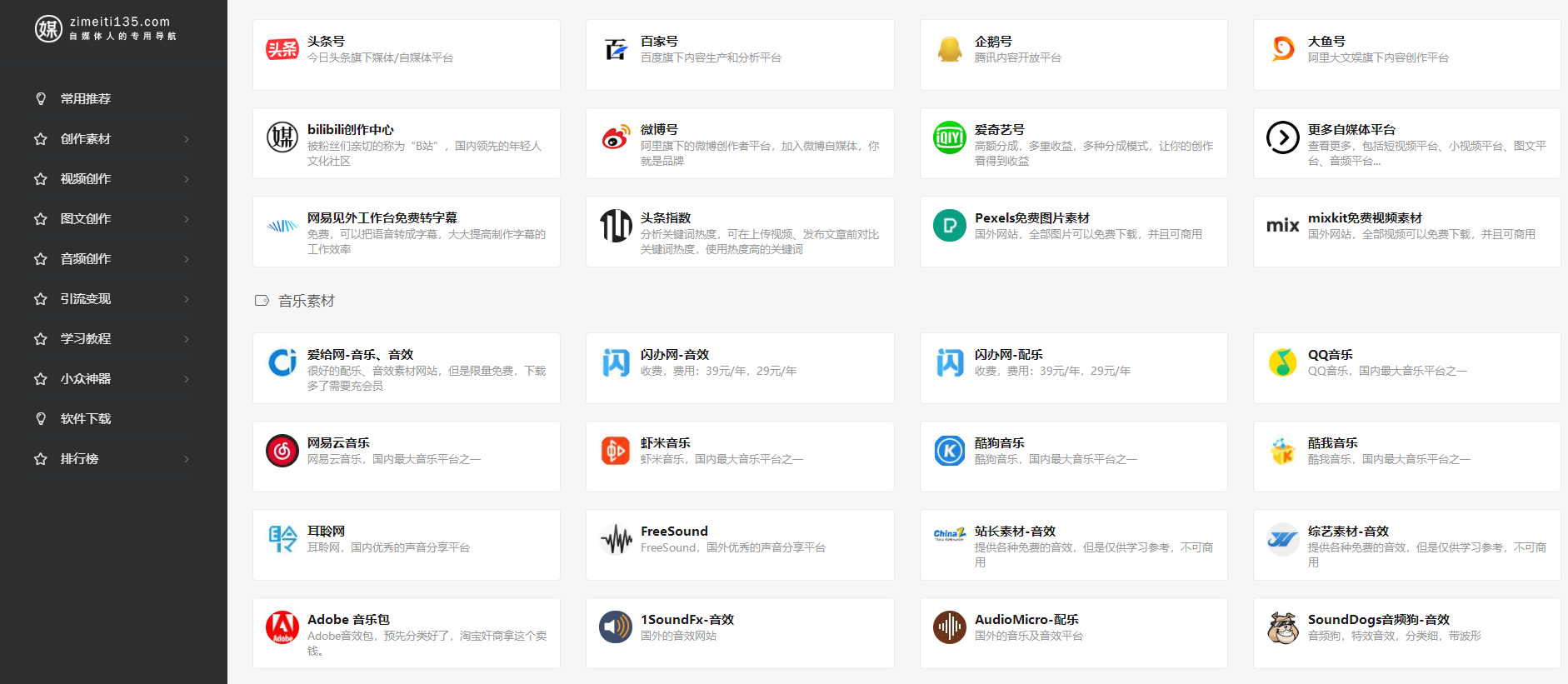Viewport: 1568px width, 684px height.
Task: Click star icon beside 图文创作
Action: point(40,219)
